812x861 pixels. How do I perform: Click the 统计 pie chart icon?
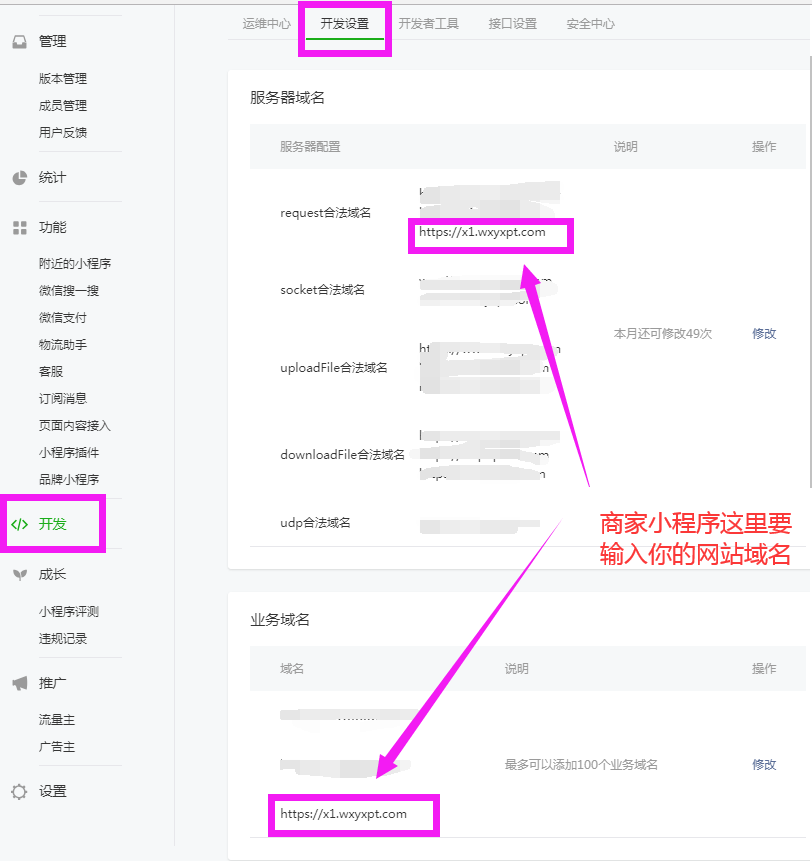[19, 178]
